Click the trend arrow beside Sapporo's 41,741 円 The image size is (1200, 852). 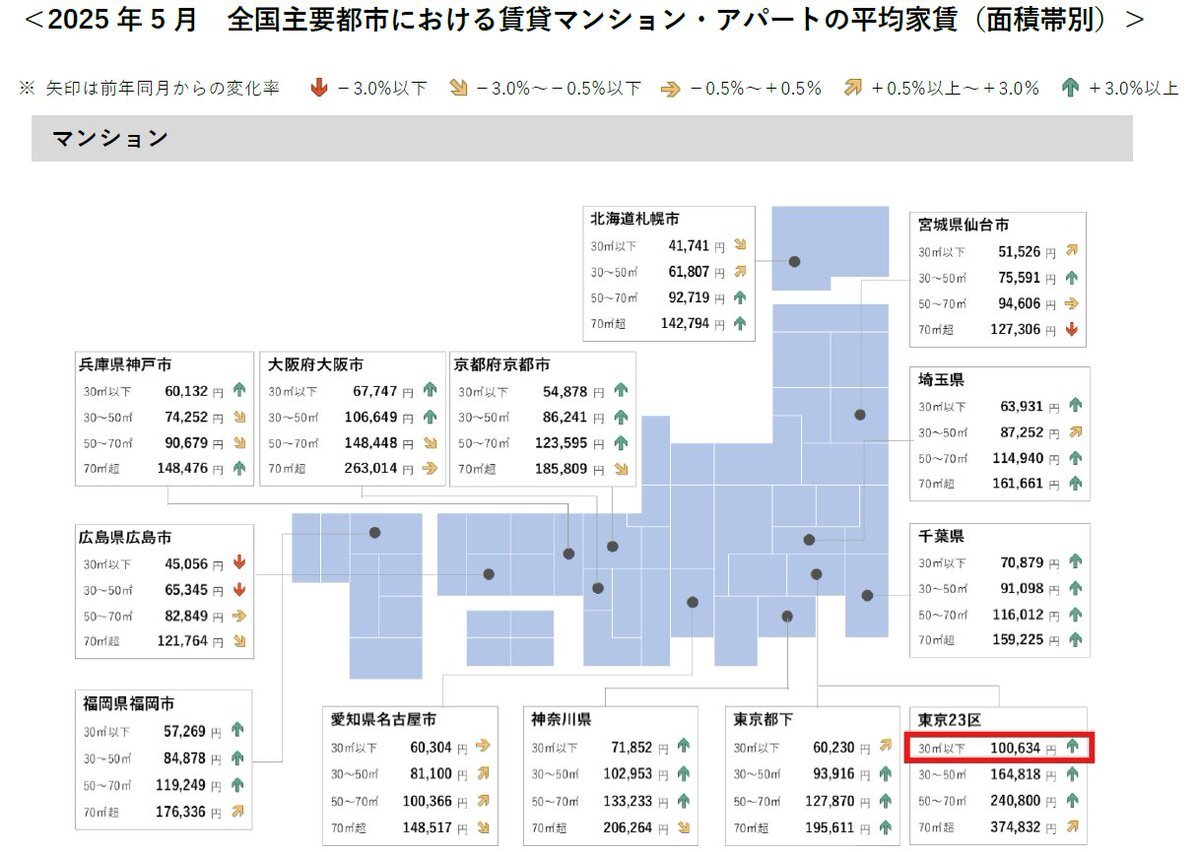coord(740,244)
